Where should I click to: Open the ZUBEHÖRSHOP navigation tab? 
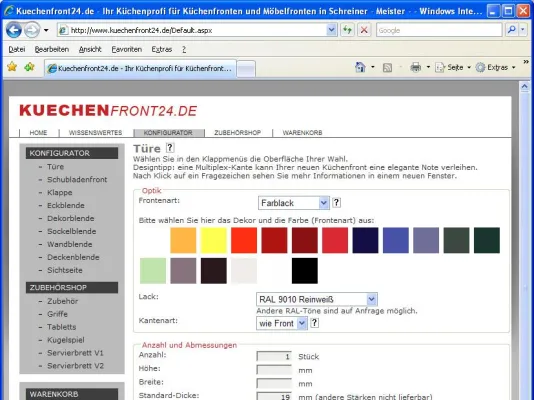237,133
